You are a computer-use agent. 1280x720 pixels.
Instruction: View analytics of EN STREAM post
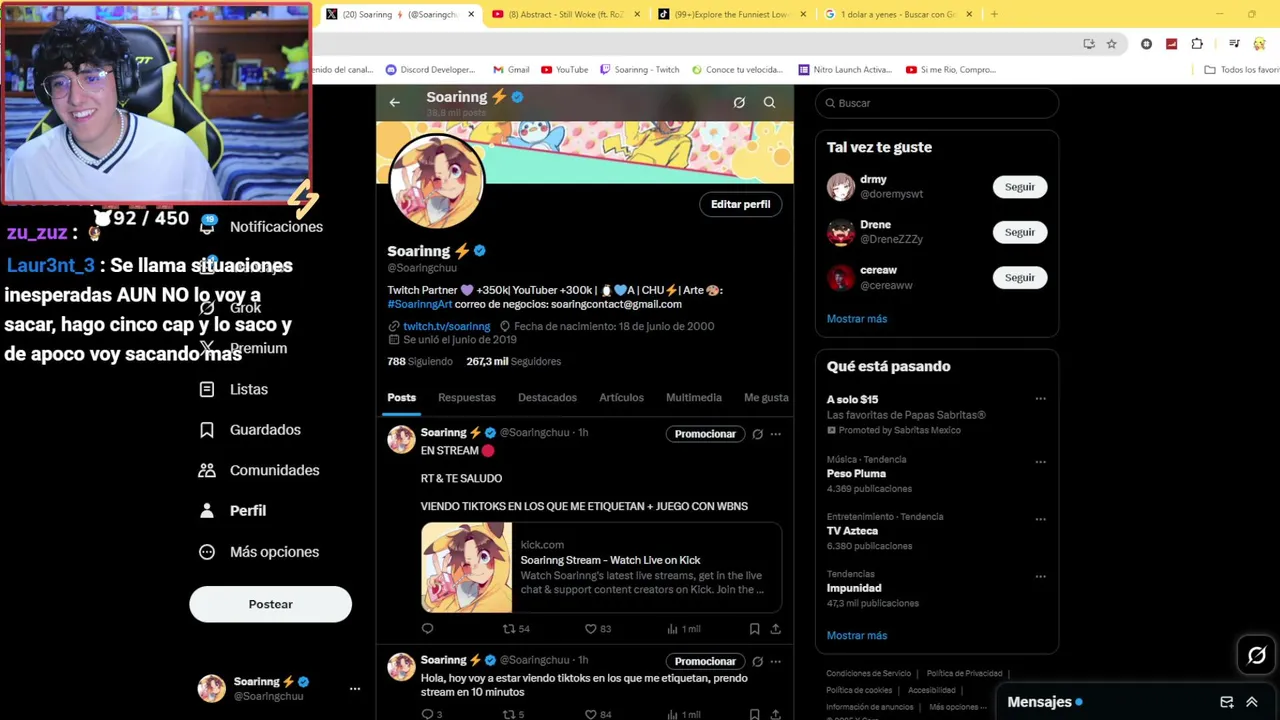point(683,629)
